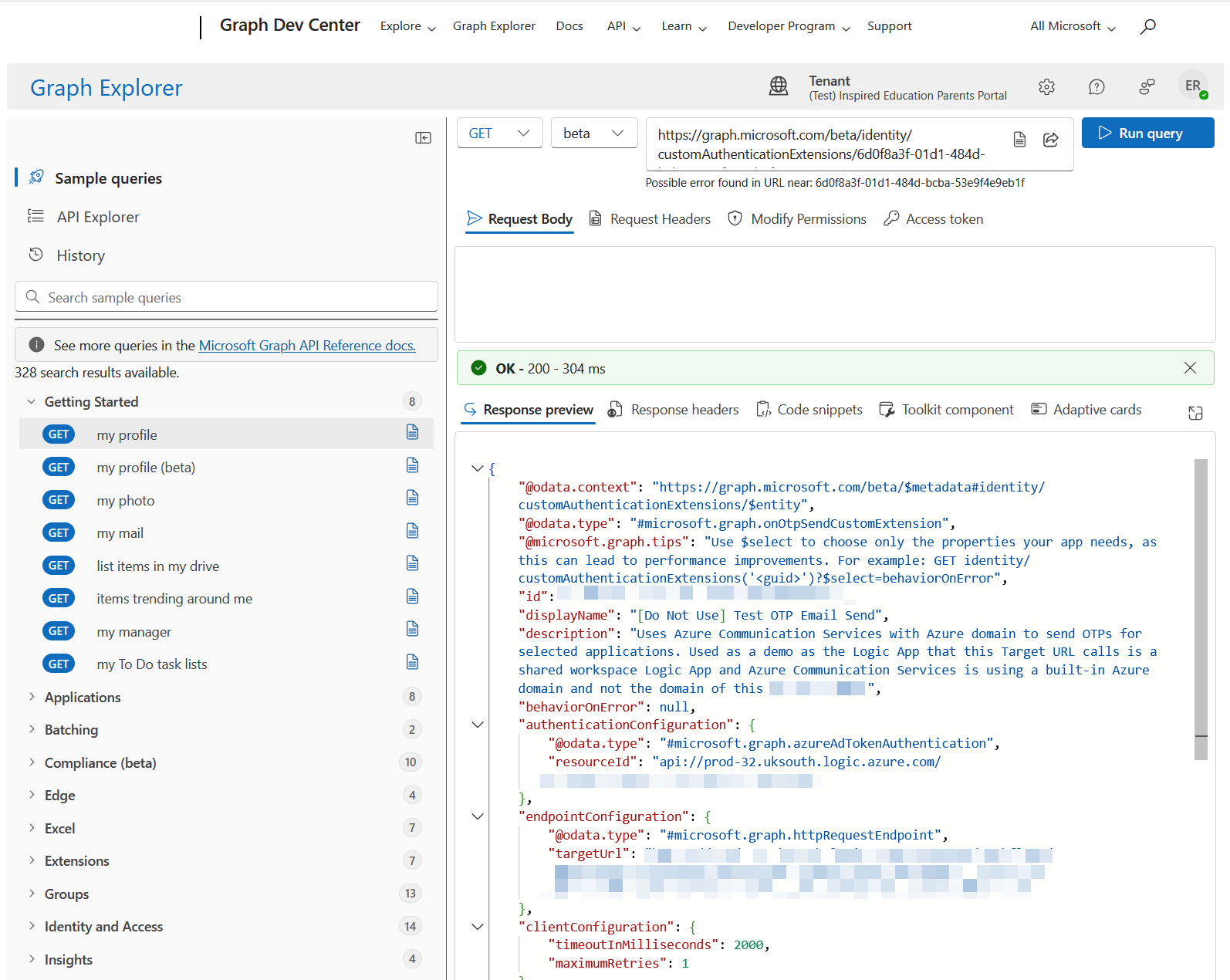The width and height of the screenshot is (1230, 980).
Task: Open the beta version dropdown
Action: click(594, 133)
